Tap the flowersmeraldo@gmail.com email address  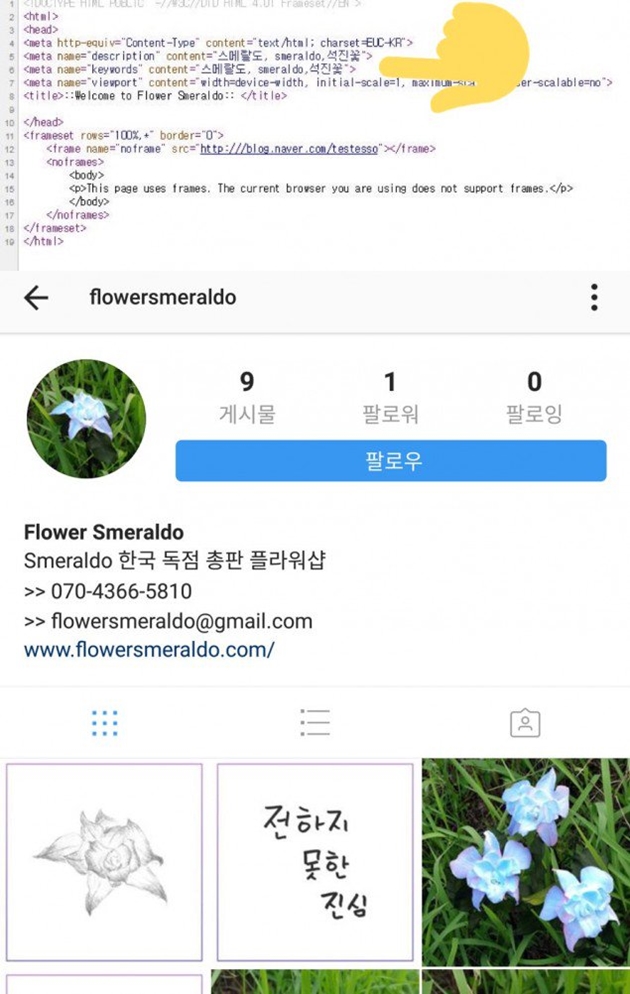[181, 621]
